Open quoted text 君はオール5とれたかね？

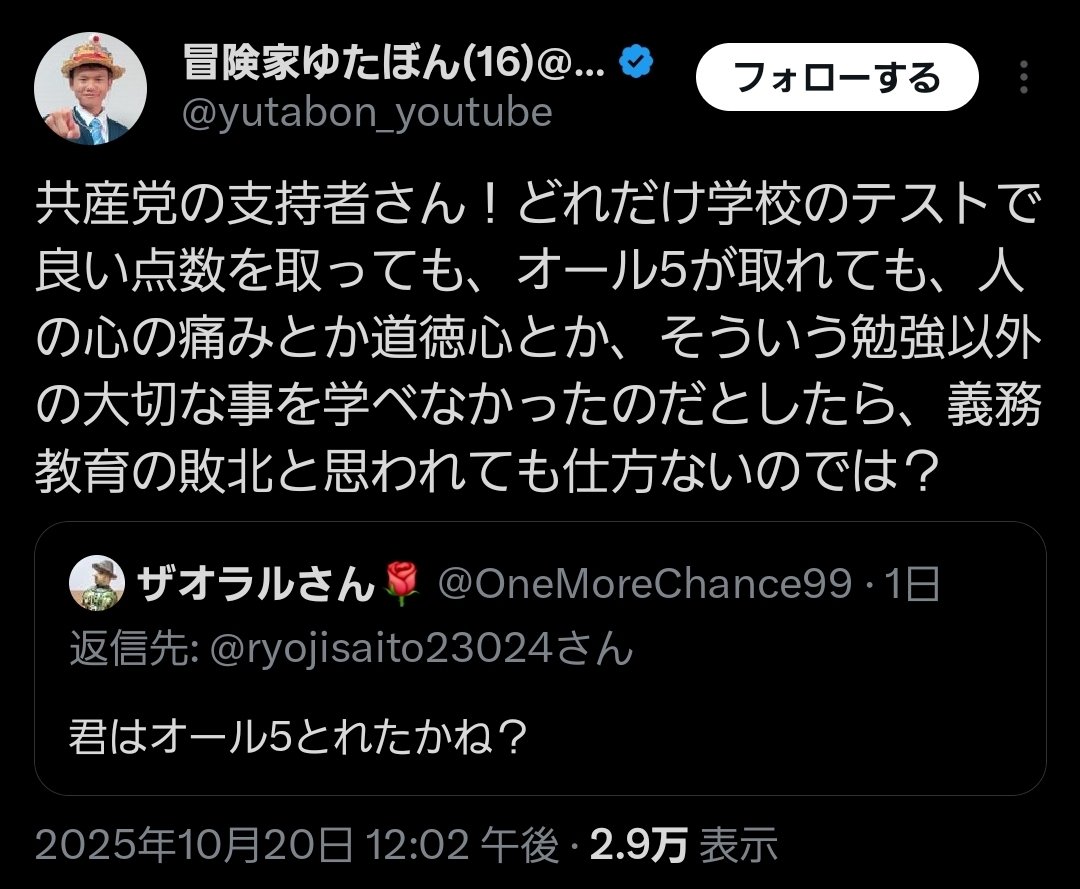pos(299,738)
